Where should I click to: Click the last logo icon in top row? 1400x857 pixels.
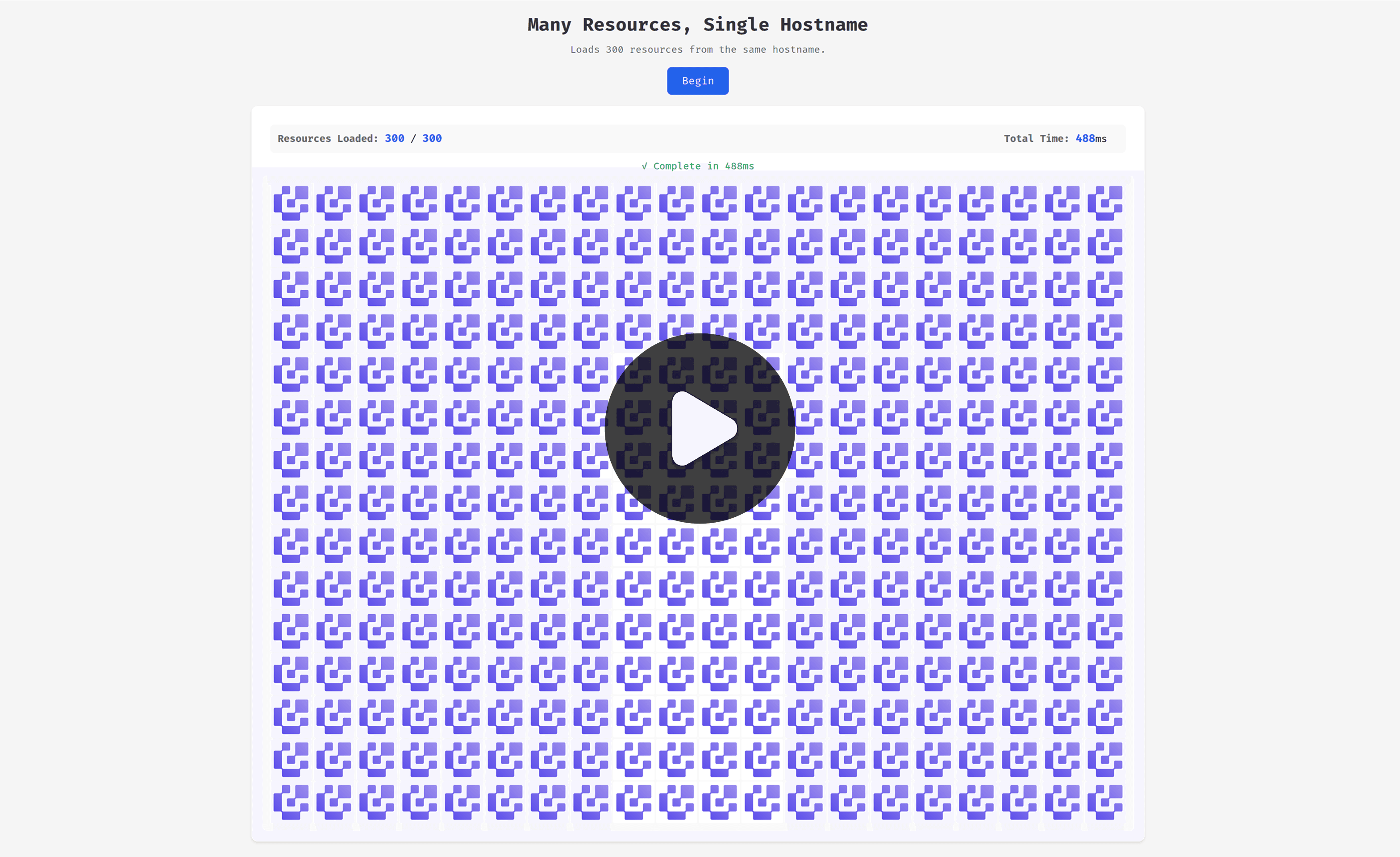(x=1104, y=203)
